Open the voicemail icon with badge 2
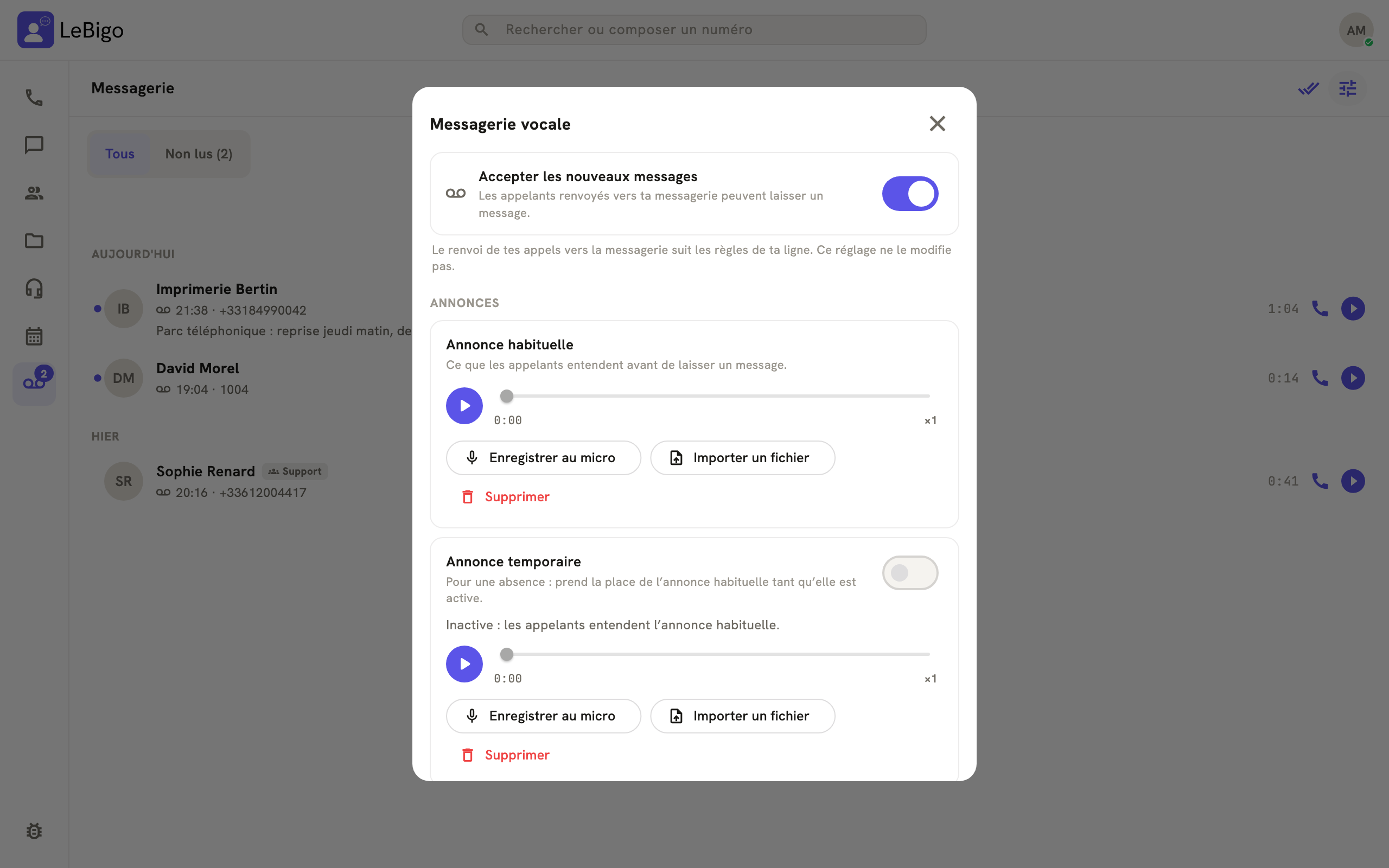Viewport: 1389px width, 868px height. pyautogui.click(x=34, y=384)
